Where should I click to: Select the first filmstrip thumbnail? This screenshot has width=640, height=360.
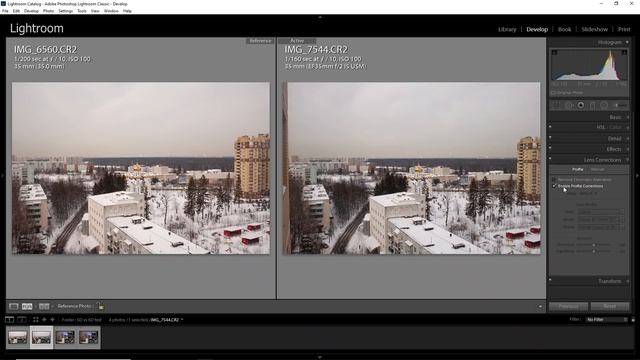coord(18,337)
